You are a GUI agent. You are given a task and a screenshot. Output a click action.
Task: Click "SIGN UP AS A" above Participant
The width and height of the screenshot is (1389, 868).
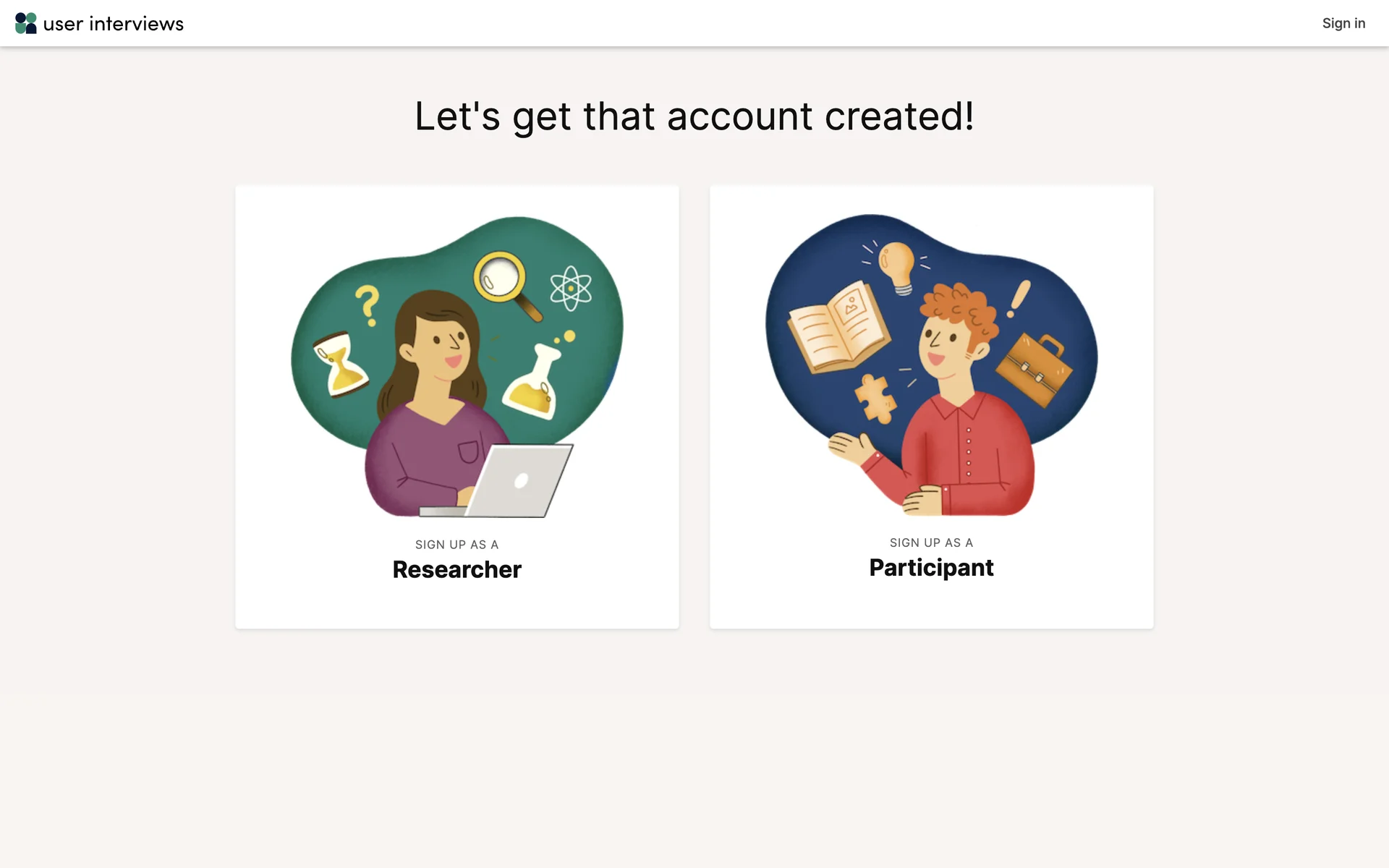click(x=931, y=542)
